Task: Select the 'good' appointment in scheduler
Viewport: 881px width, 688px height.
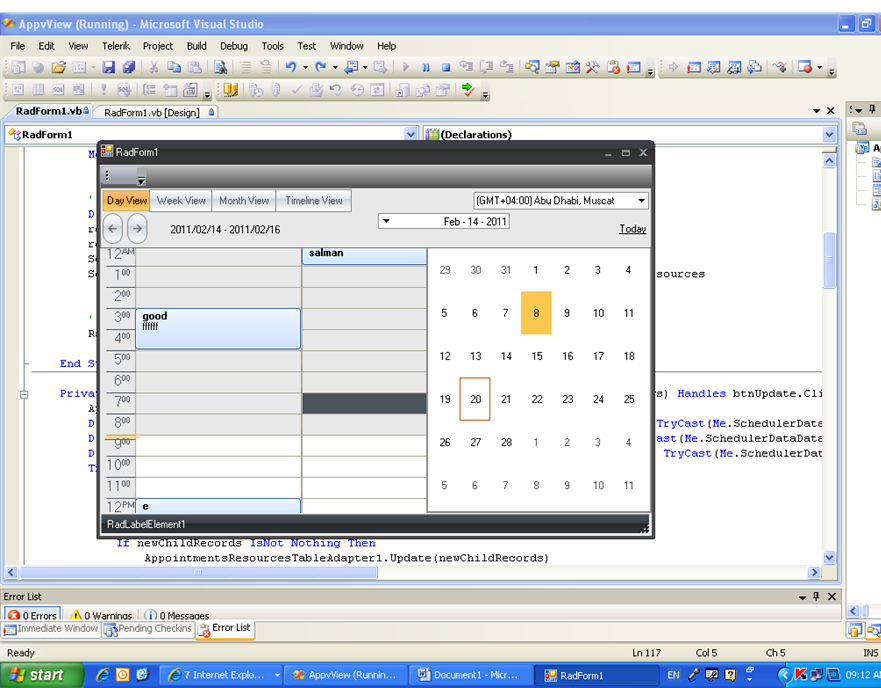Action: point(218,328)
